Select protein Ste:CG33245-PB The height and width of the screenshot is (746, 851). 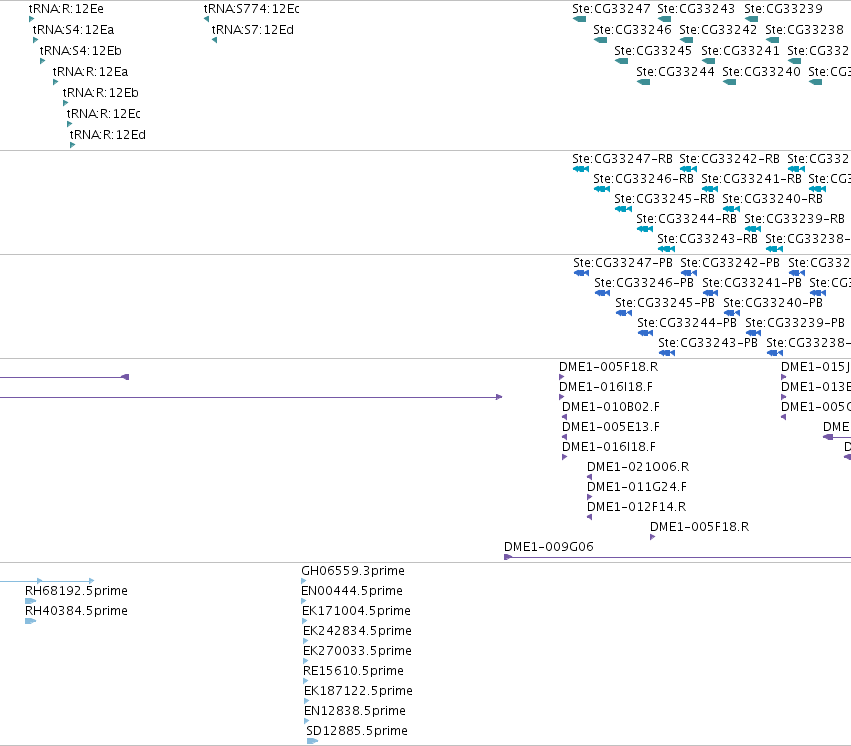click(665, 303)
